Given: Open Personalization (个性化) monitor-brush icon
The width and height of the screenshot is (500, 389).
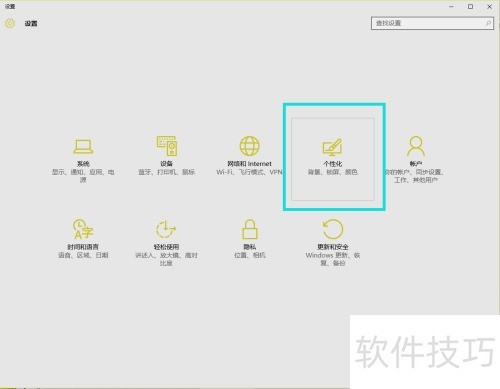Looking at the screenshot, I should pos(332,147).
